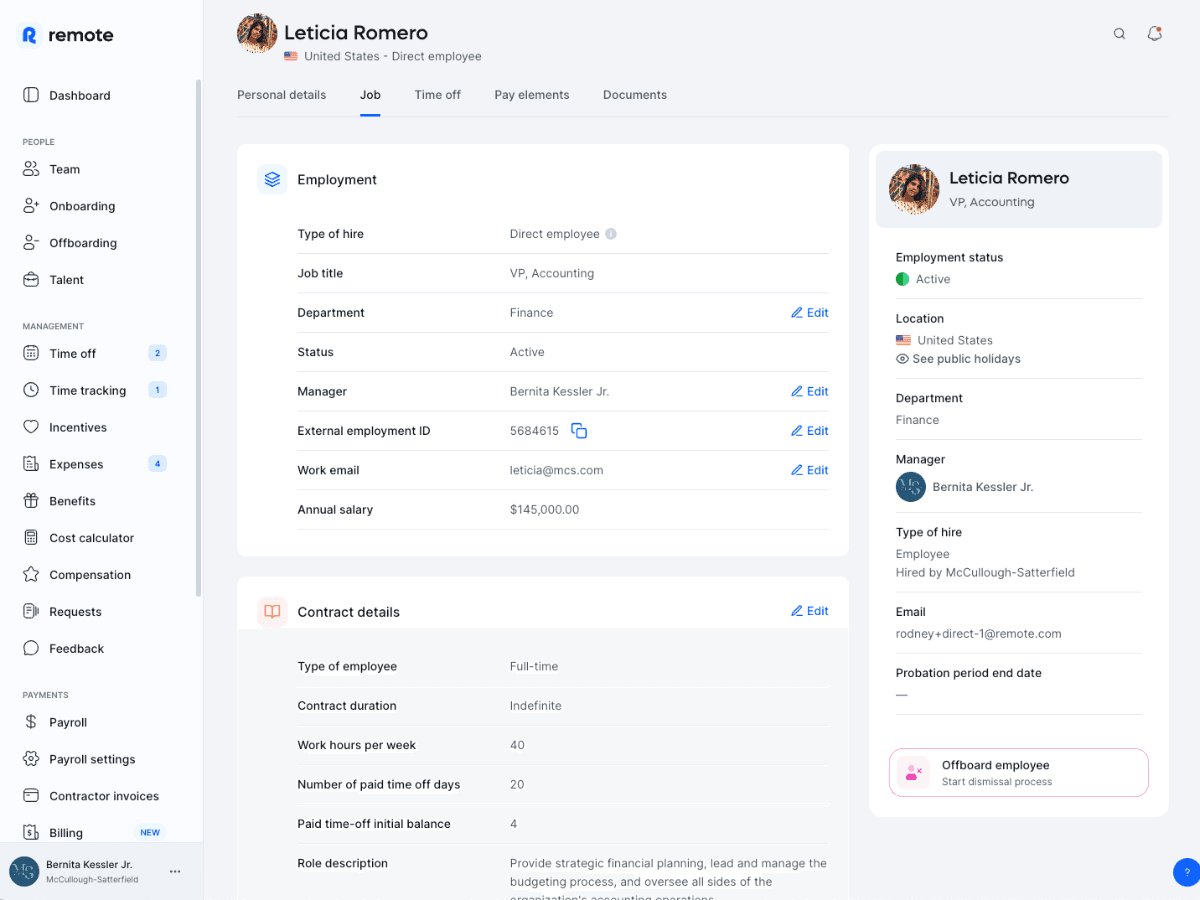
Task: Copy the external employment ID
Action: 579,431
